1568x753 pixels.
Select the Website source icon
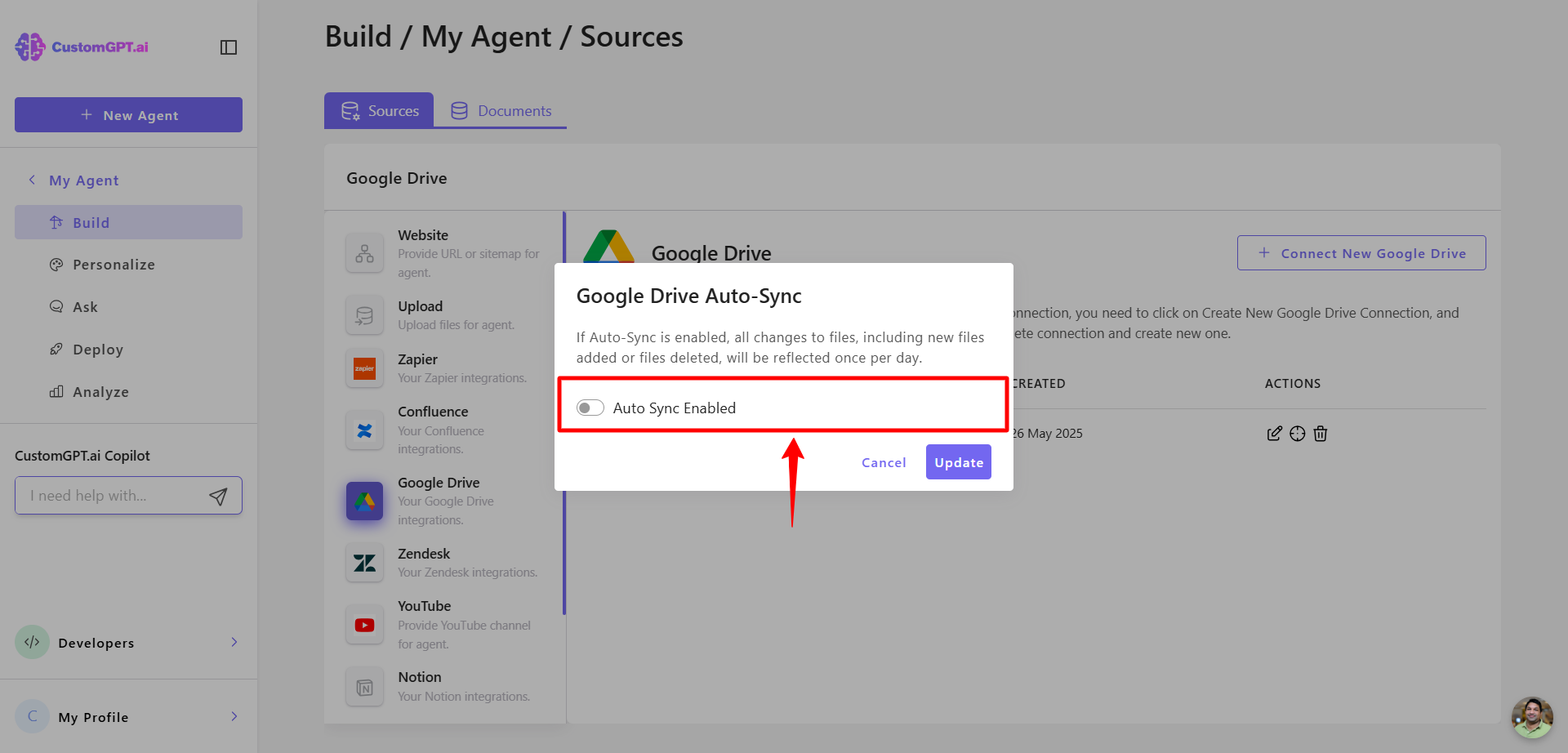coord(364,253)
